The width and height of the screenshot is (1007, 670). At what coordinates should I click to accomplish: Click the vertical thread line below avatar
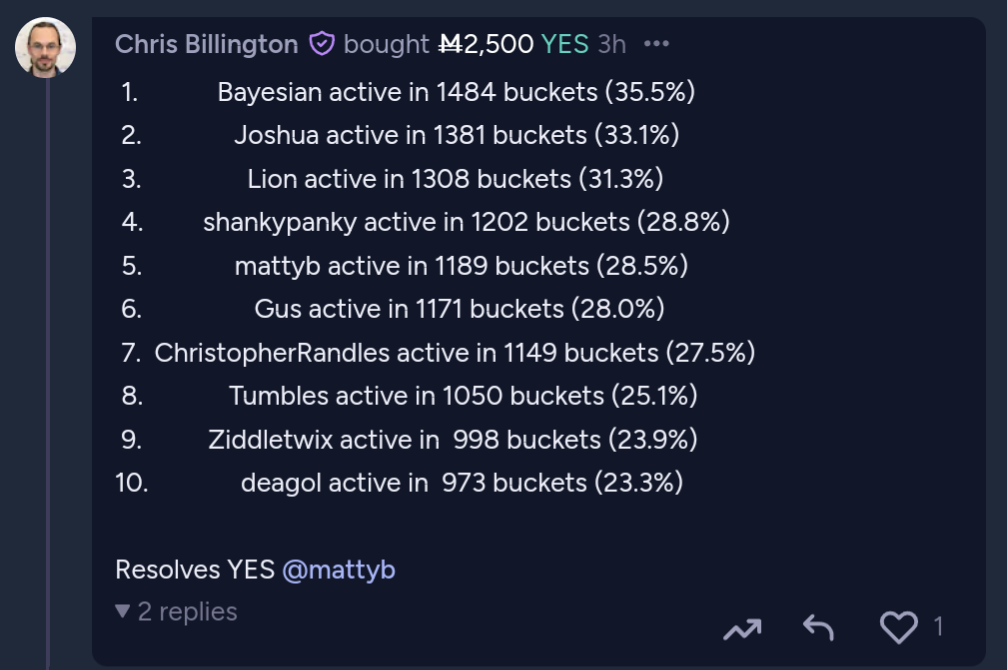tap(48, 373)
